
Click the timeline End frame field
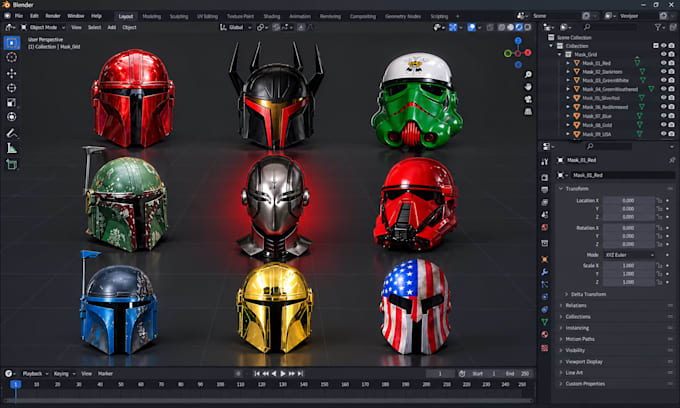[x=517, y=374]
